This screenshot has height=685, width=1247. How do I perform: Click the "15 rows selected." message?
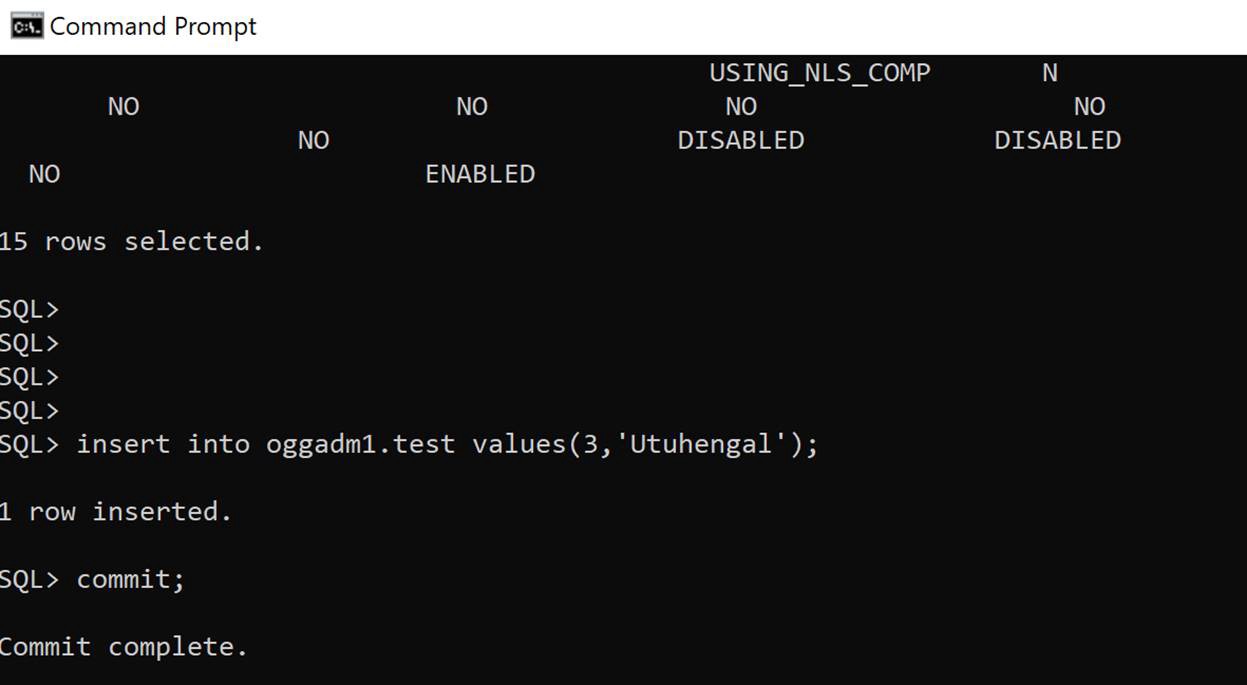(x=131, y=242)
